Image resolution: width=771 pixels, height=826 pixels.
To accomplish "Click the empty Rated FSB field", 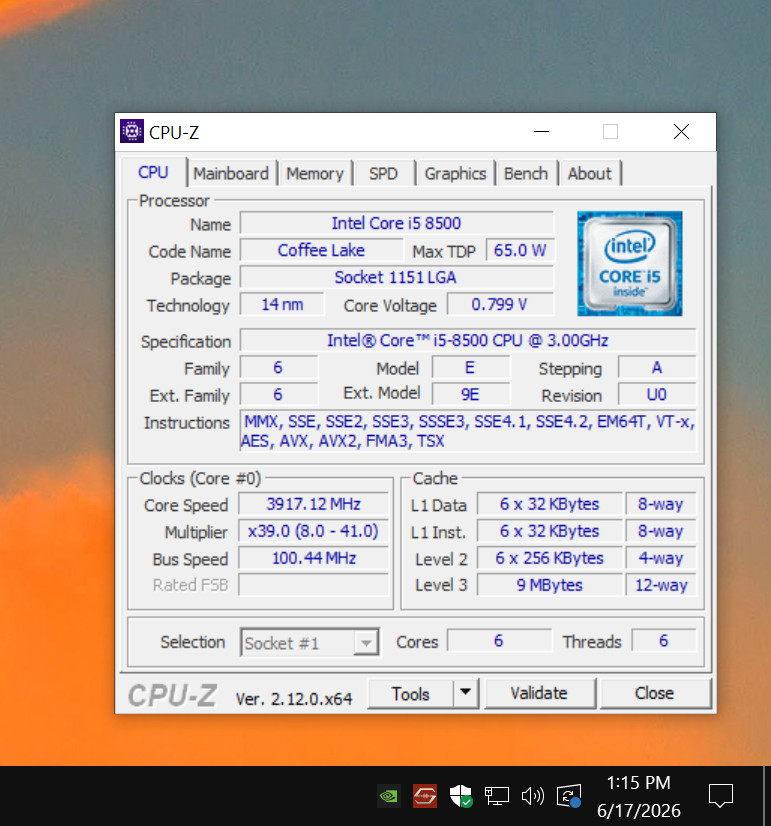I will [x=313, y=584].
